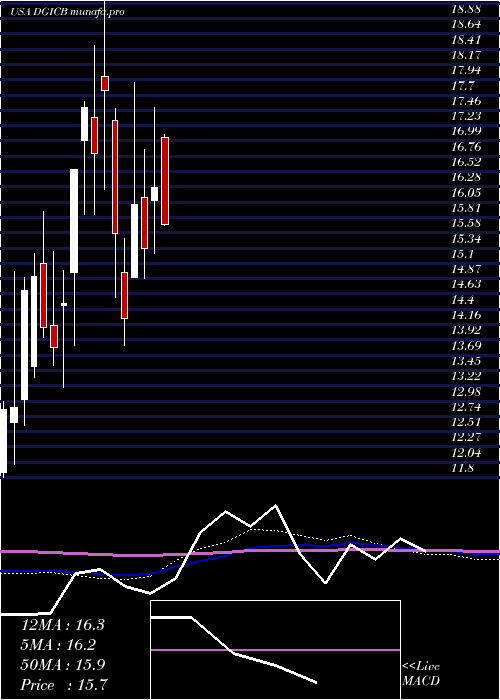Image resolution: width=500 pixels, height=700 pixels.
Task: Click the 12.74 price axis label
Action: (x=466, y=407)
